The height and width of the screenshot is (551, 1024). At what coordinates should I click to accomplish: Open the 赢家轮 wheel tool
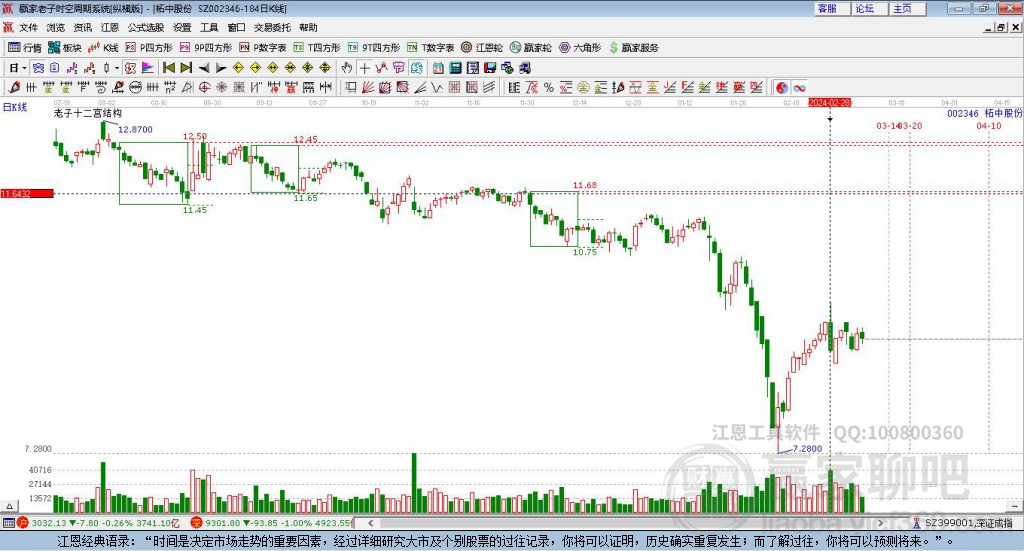tap(530, 48)
